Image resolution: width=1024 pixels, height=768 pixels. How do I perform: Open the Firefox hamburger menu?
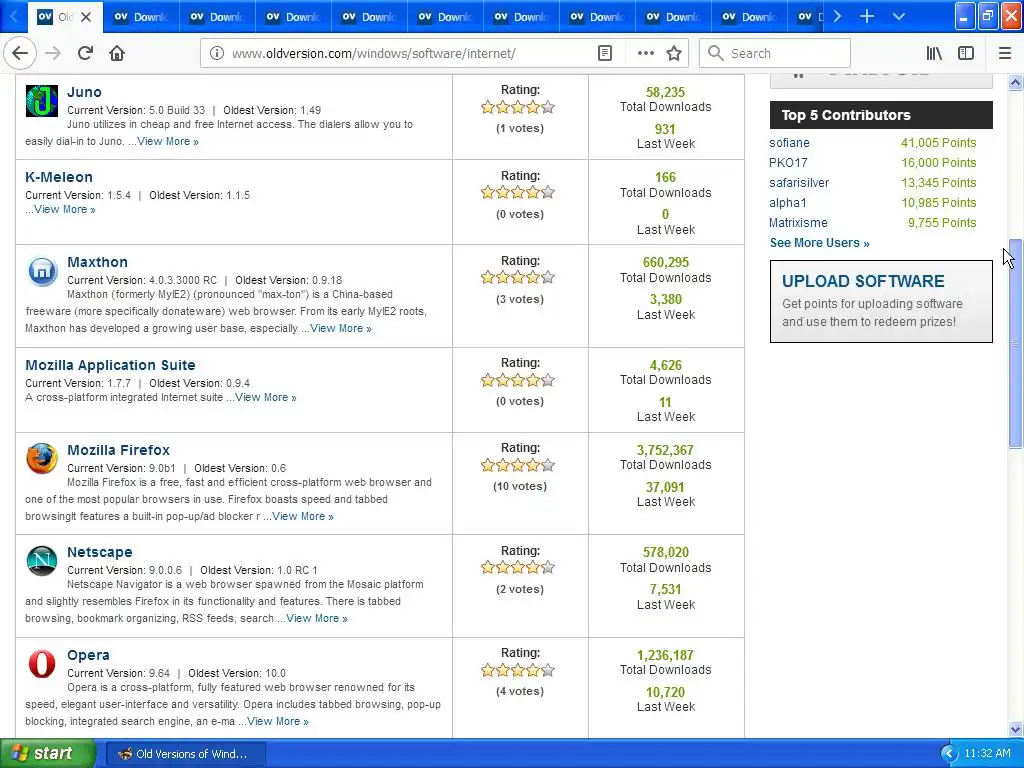pyautogui.click(x=1004, y=53)
